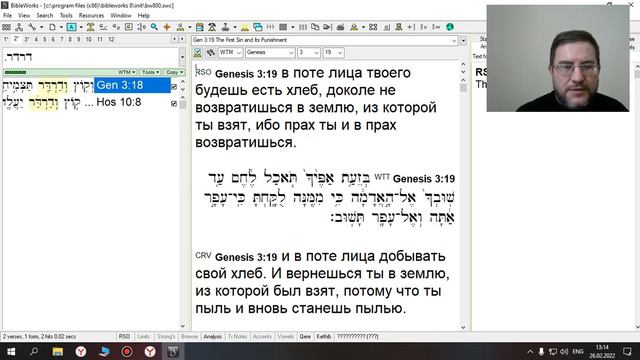
Task: Open the Help menu
Action: [x=143, y=16]
